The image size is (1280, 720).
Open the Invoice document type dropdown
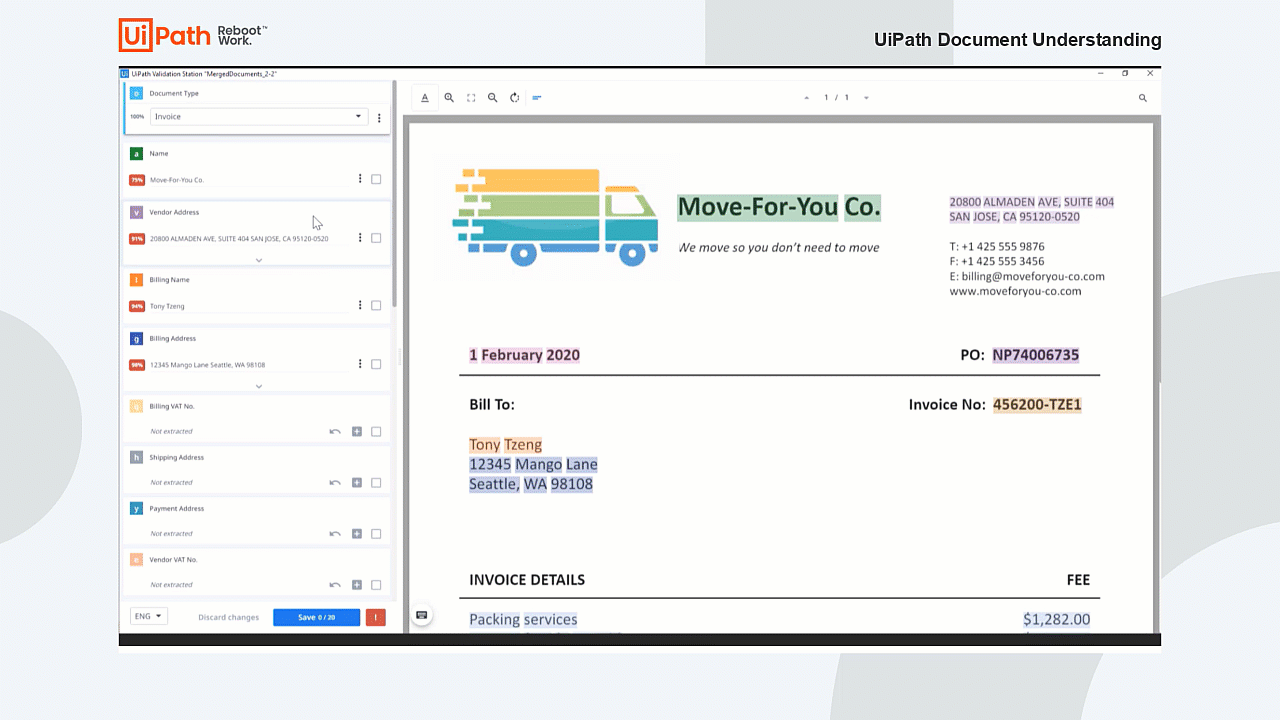[259, 117]
